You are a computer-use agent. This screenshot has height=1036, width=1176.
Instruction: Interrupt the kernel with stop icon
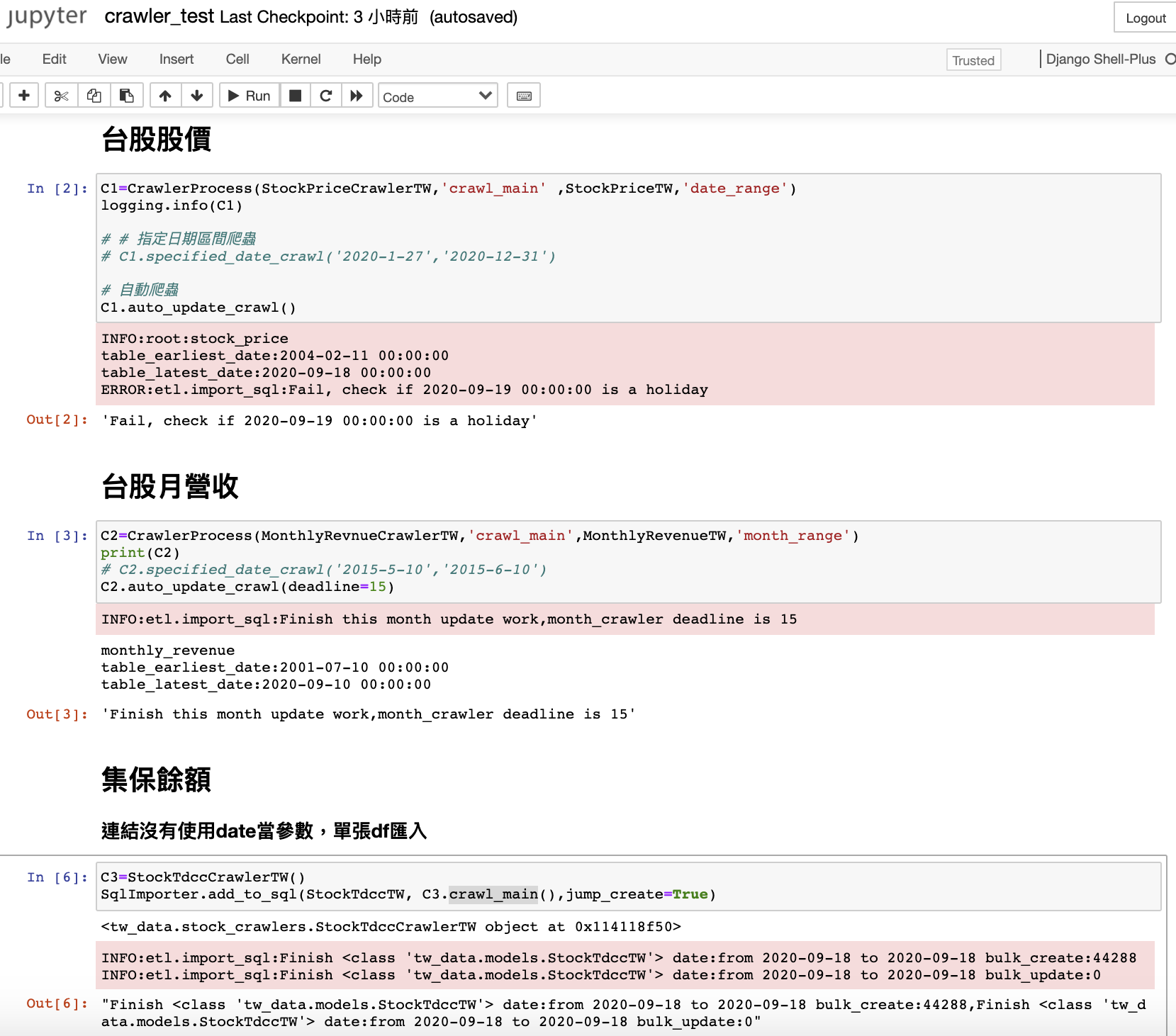[296, 95]
